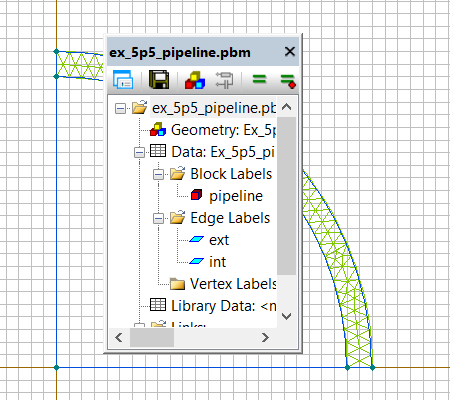Click the root ex_5p5_pipeline folder icon
The image size is (450, 400).
tap(139, 107)
